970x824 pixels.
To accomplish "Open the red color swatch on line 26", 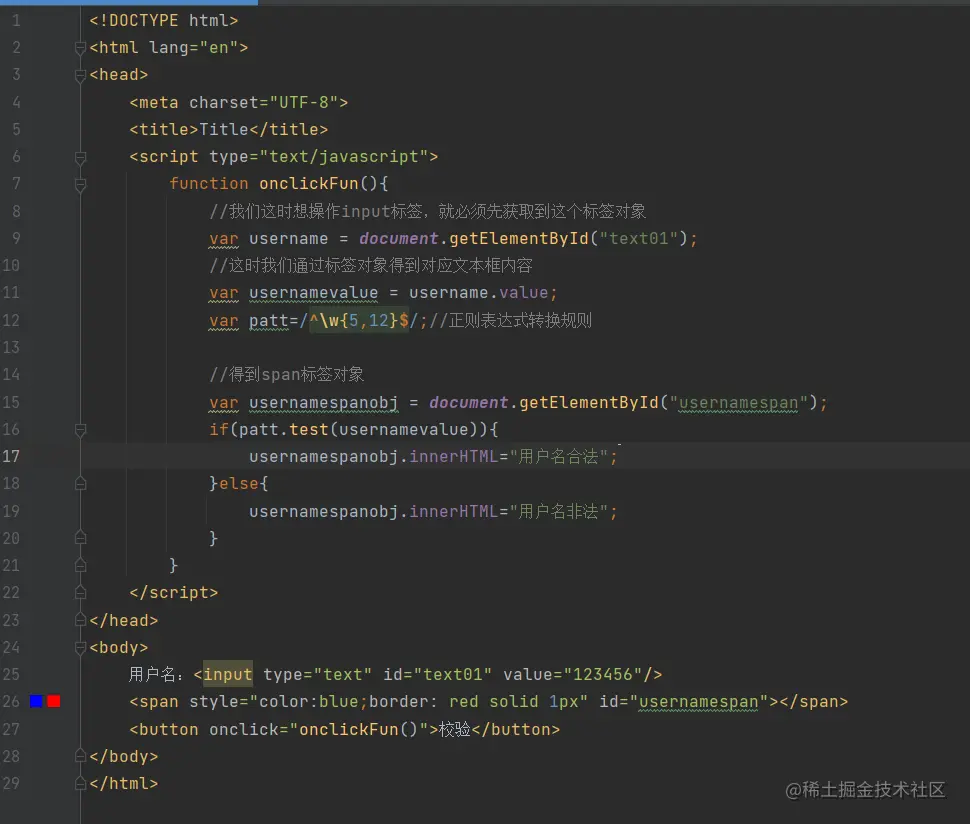I will click(54, 702).
